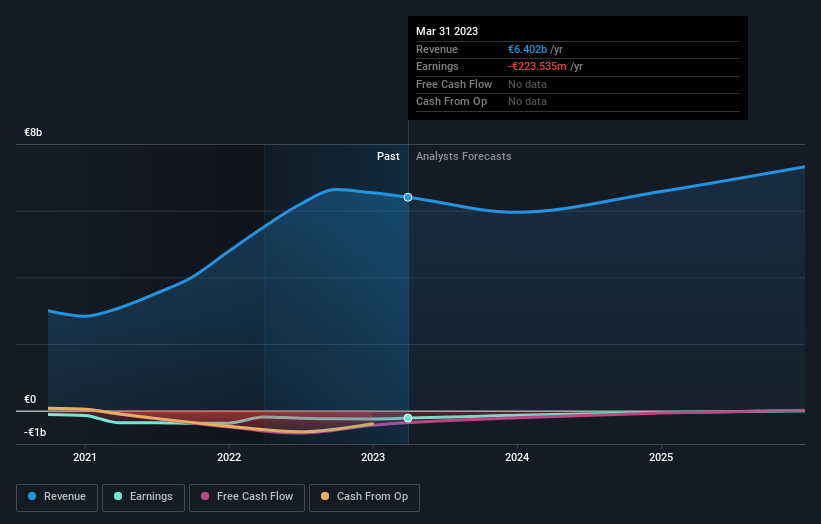Click the 2025 x-axis label
Image resolution: width=821 pixels, height=524 pixels.
(661, 458)
